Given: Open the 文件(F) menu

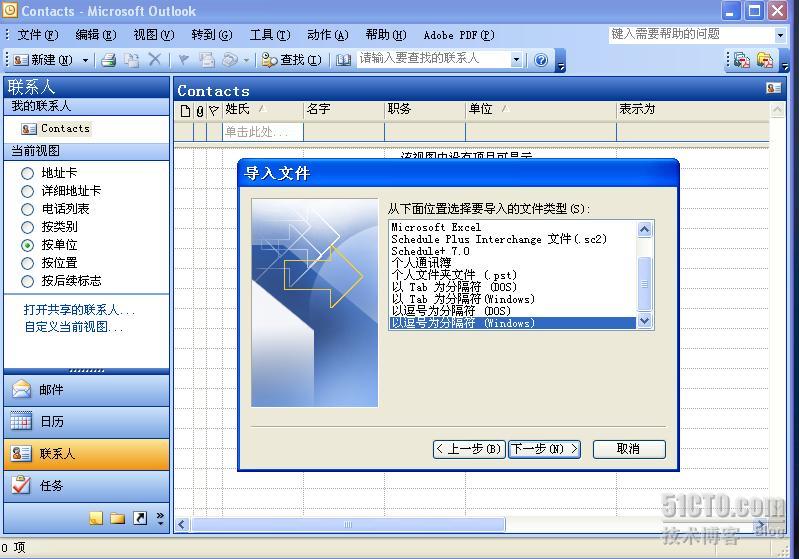Looking at the screenshot, I should (38, 35).
